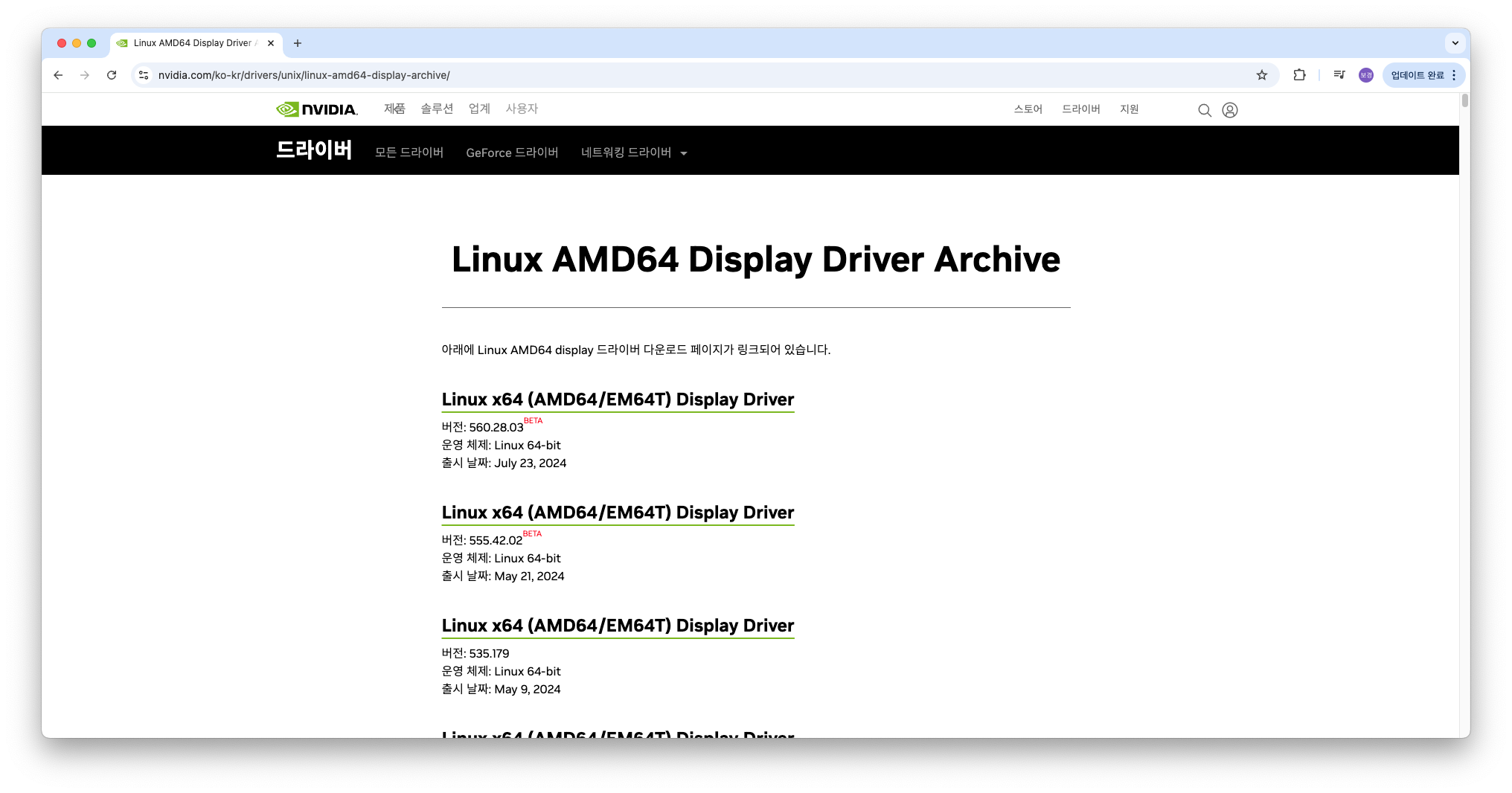Go forward with the browser forward arrow

[x=85, y=75]
